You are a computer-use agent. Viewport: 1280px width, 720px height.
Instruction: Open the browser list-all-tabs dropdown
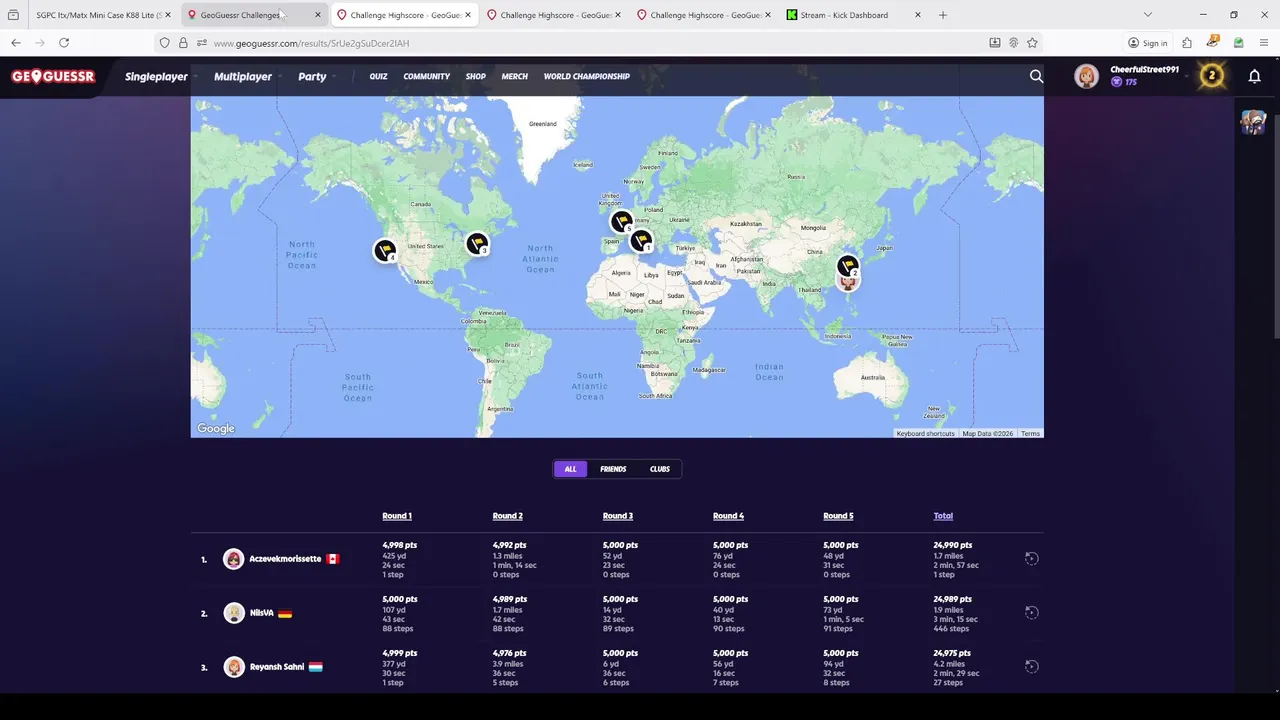coord(1147,15)
